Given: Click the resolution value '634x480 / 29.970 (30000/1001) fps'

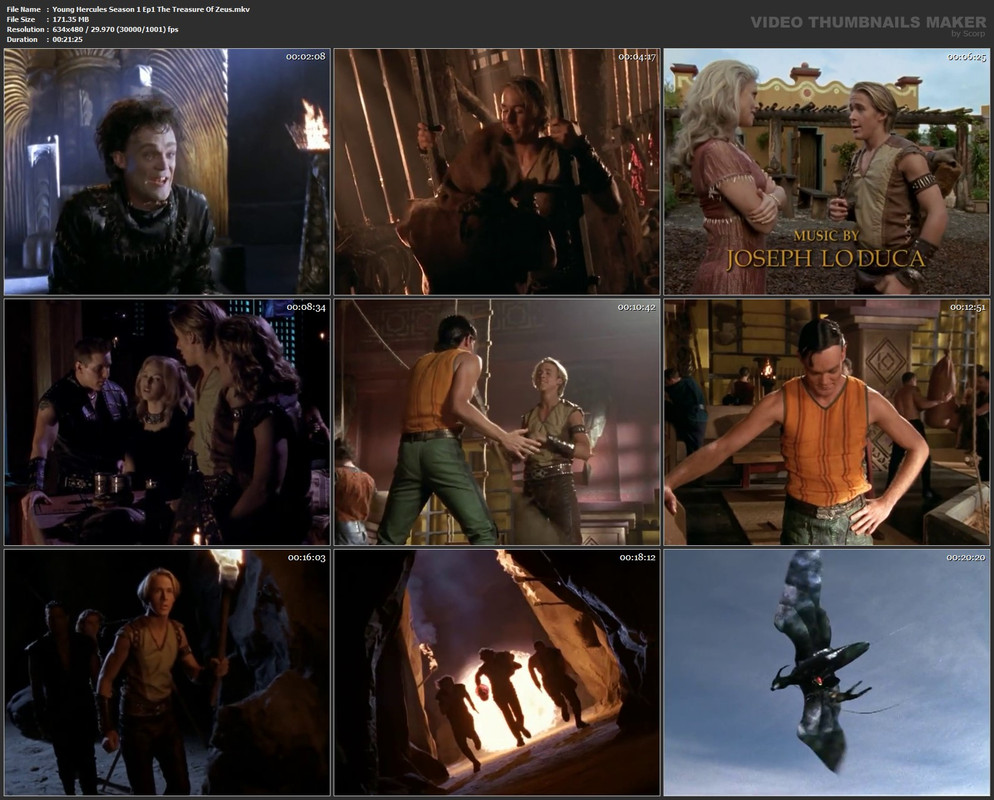Looking at the screenshot, I should pyautogui.click(x=115, y=29).
